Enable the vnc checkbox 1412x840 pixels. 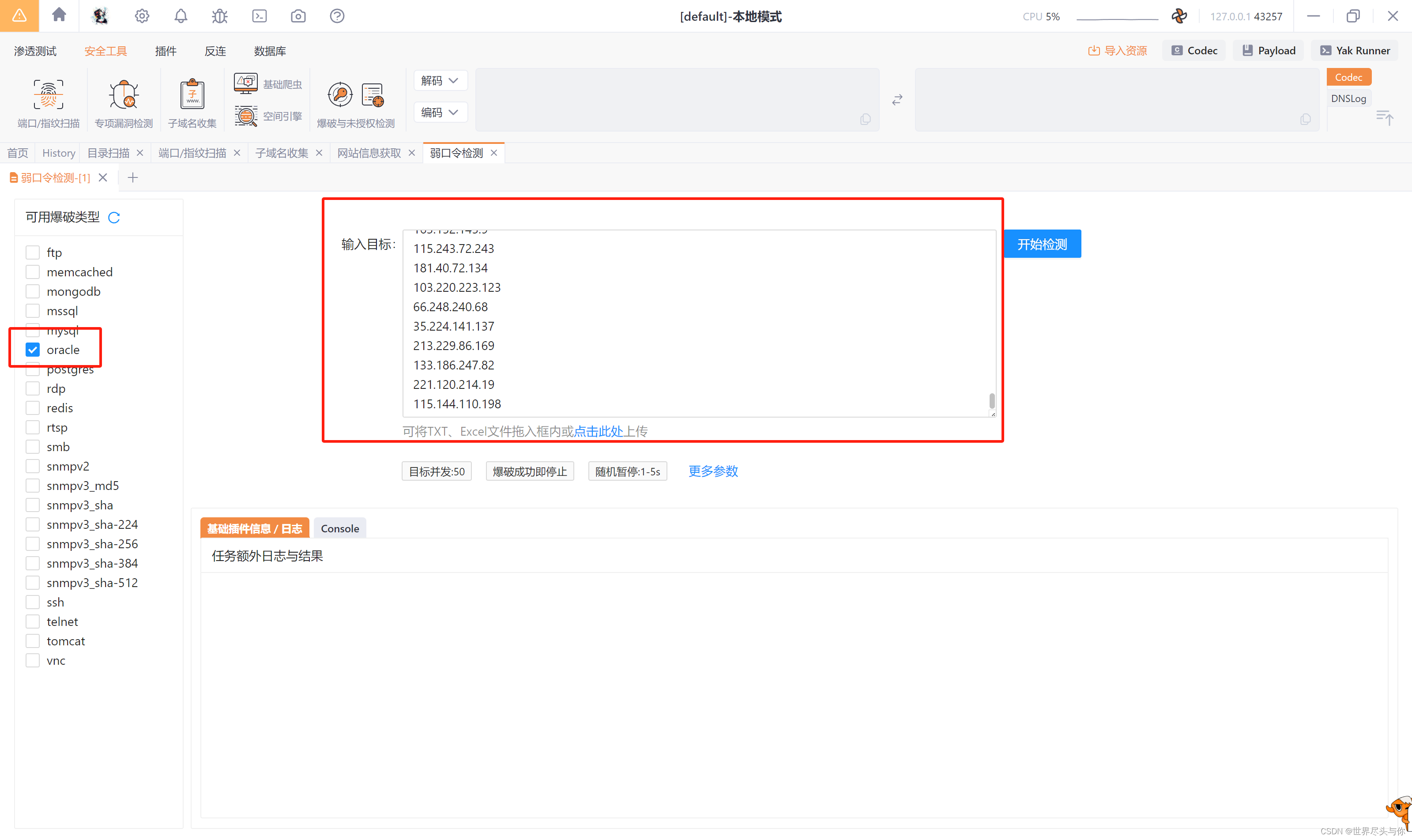coord(33,660)
